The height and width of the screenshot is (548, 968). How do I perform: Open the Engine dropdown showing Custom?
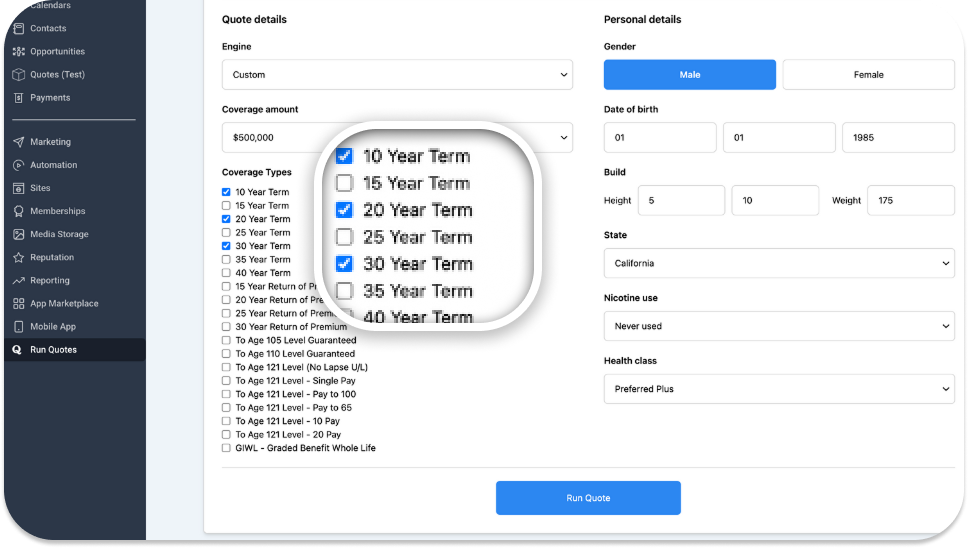[x=397, y=75]
